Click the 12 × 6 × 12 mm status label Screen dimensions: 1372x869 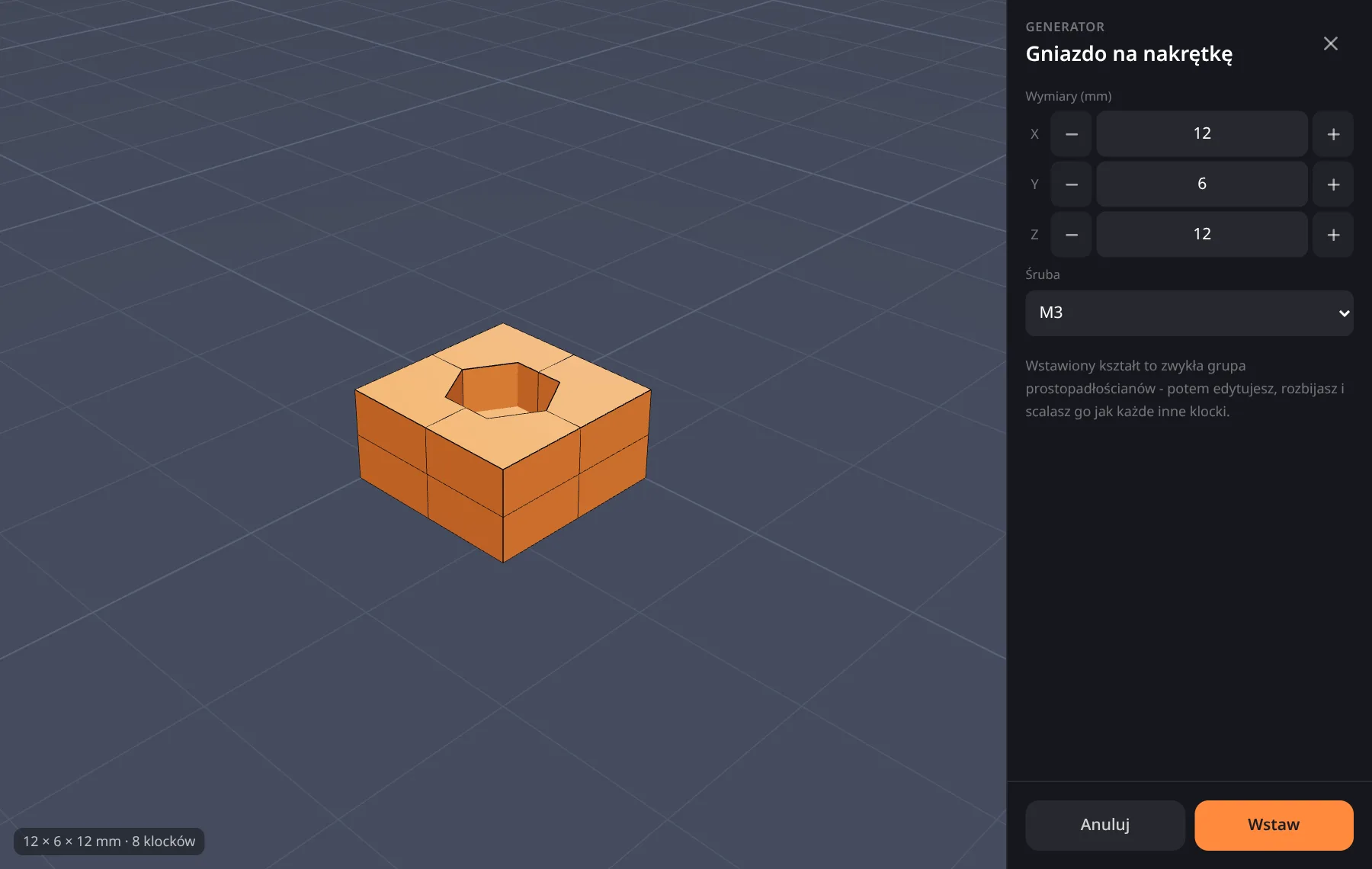pos(109,842)
